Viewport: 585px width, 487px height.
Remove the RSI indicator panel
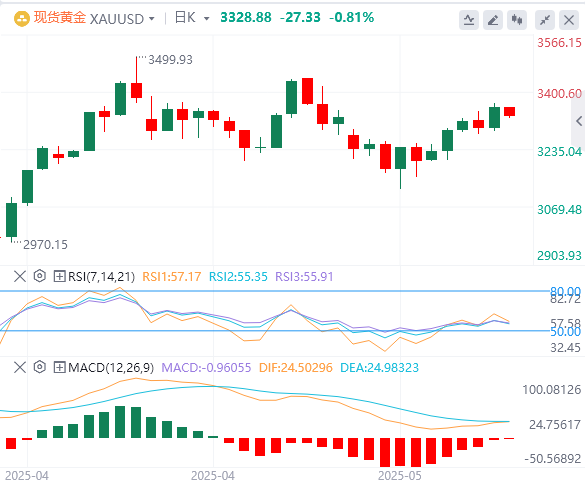20,277
